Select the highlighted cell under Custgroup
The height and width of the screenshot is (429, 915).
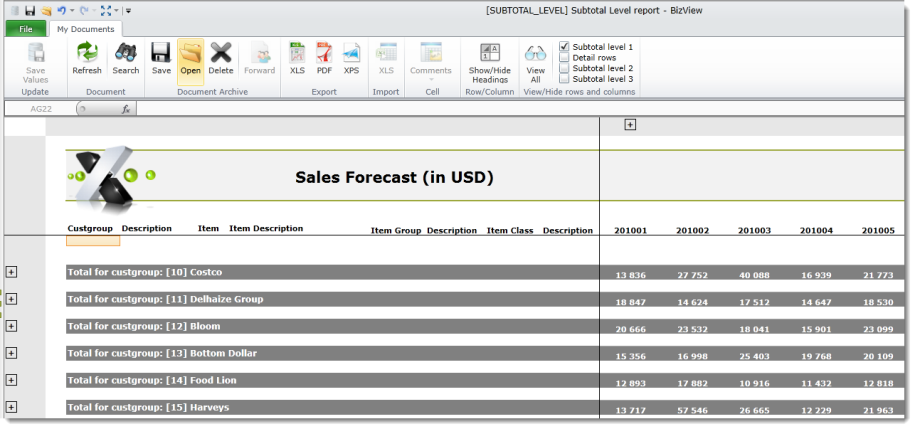93,240
